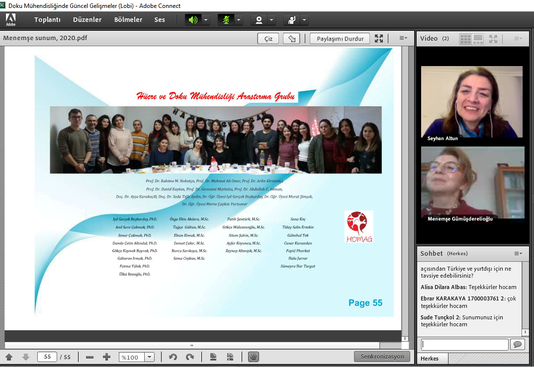
Task: Switch video pod to grid layout
Action: click(x=465, y=39)
